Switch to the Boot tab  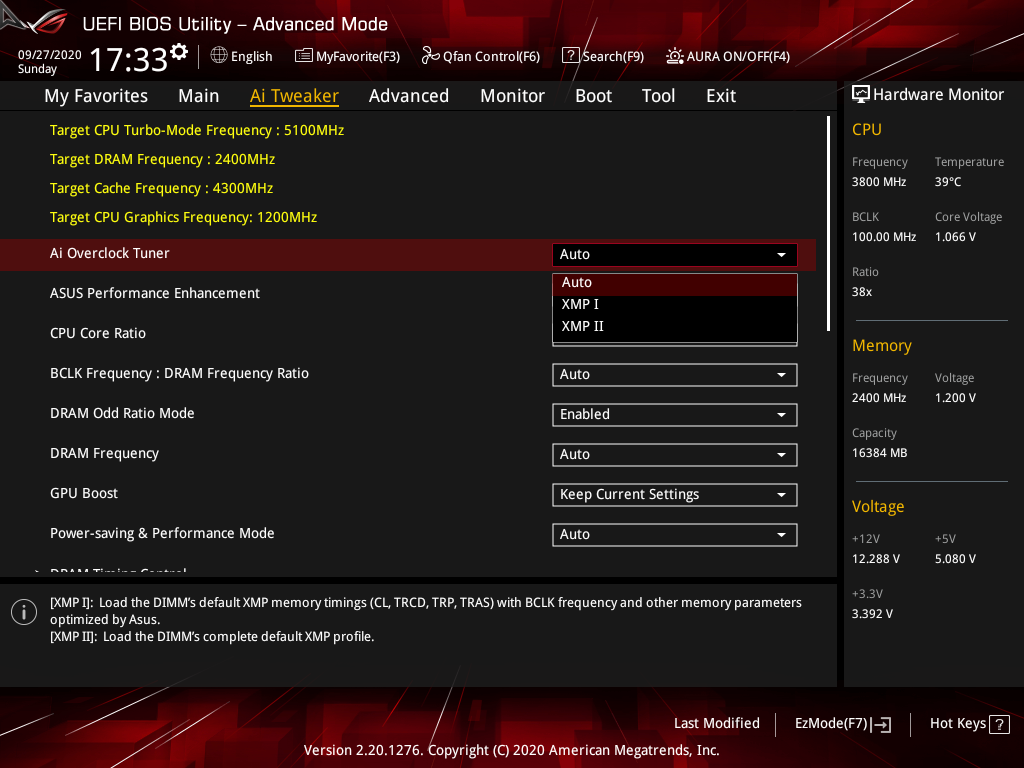point(593,96)
